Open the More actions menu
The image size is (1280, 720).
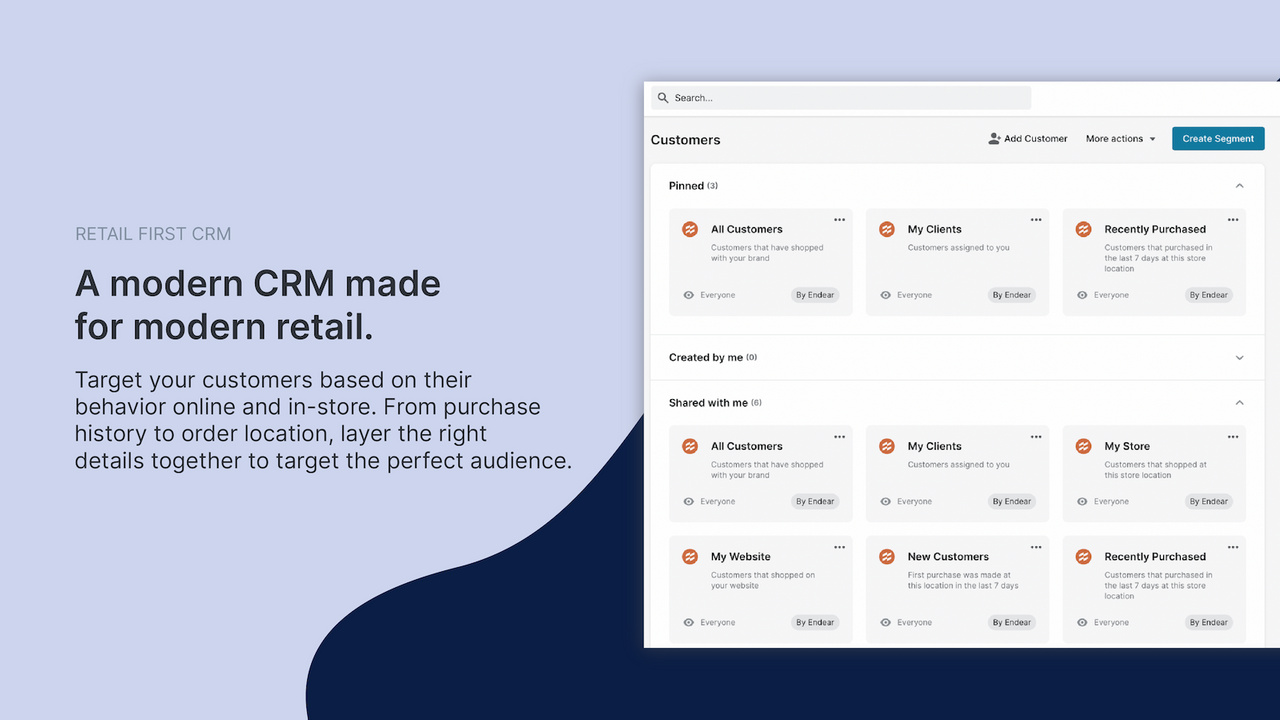click(x=1119, y=138)
